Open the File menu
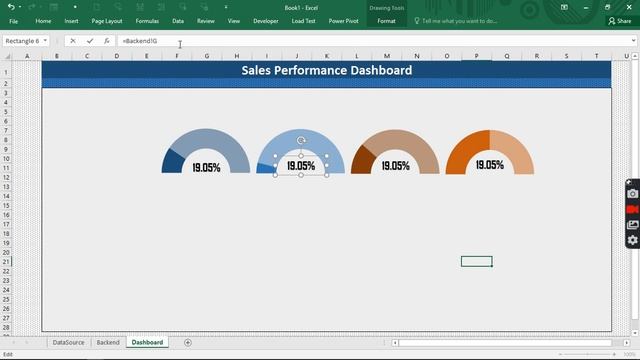The image size is (640, 360). point(13,21)
